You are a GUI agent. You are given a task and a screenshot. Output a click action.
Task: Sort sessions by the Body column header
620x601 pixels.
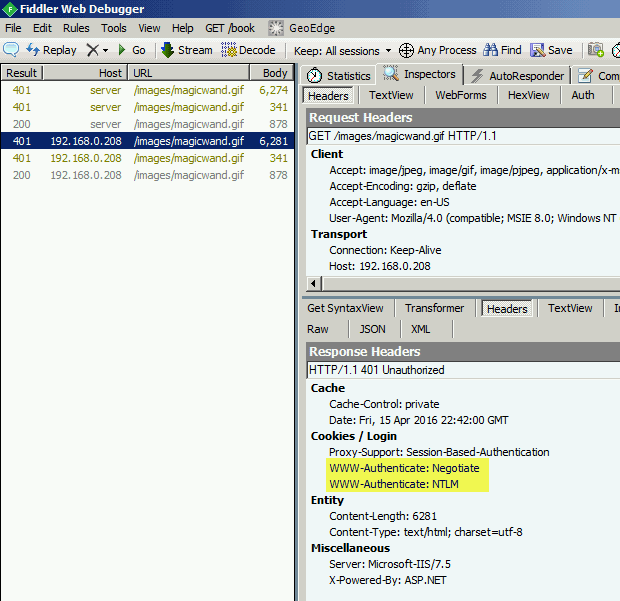coord(275,73)
